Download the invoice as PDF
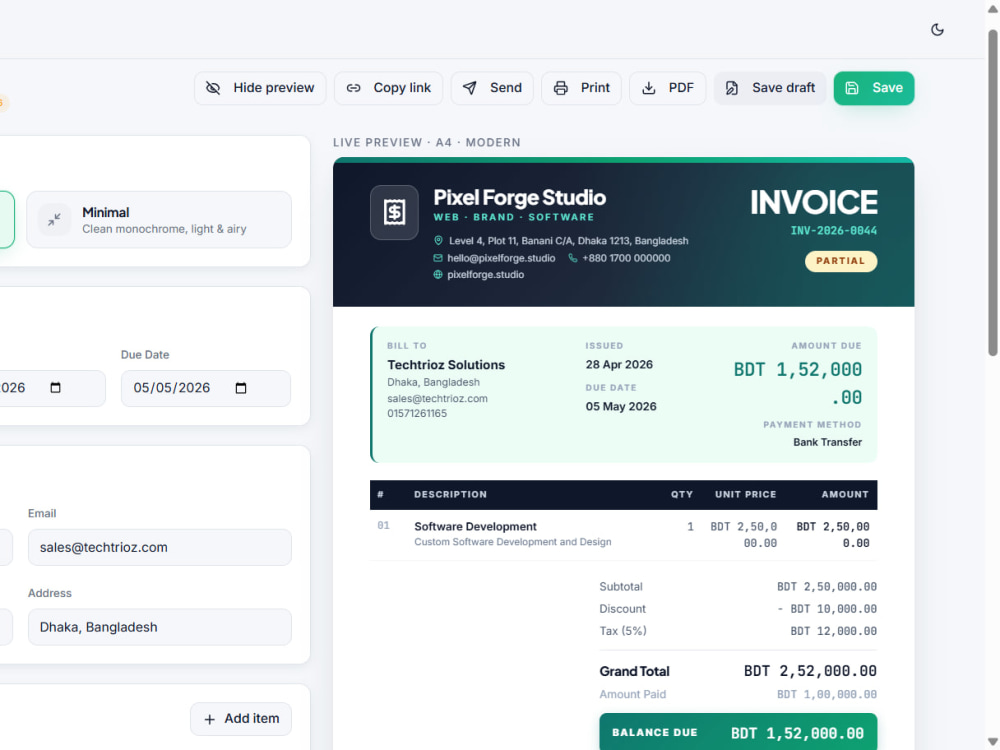Screen dimensions: 1000x750 click(x=668, y=88)
